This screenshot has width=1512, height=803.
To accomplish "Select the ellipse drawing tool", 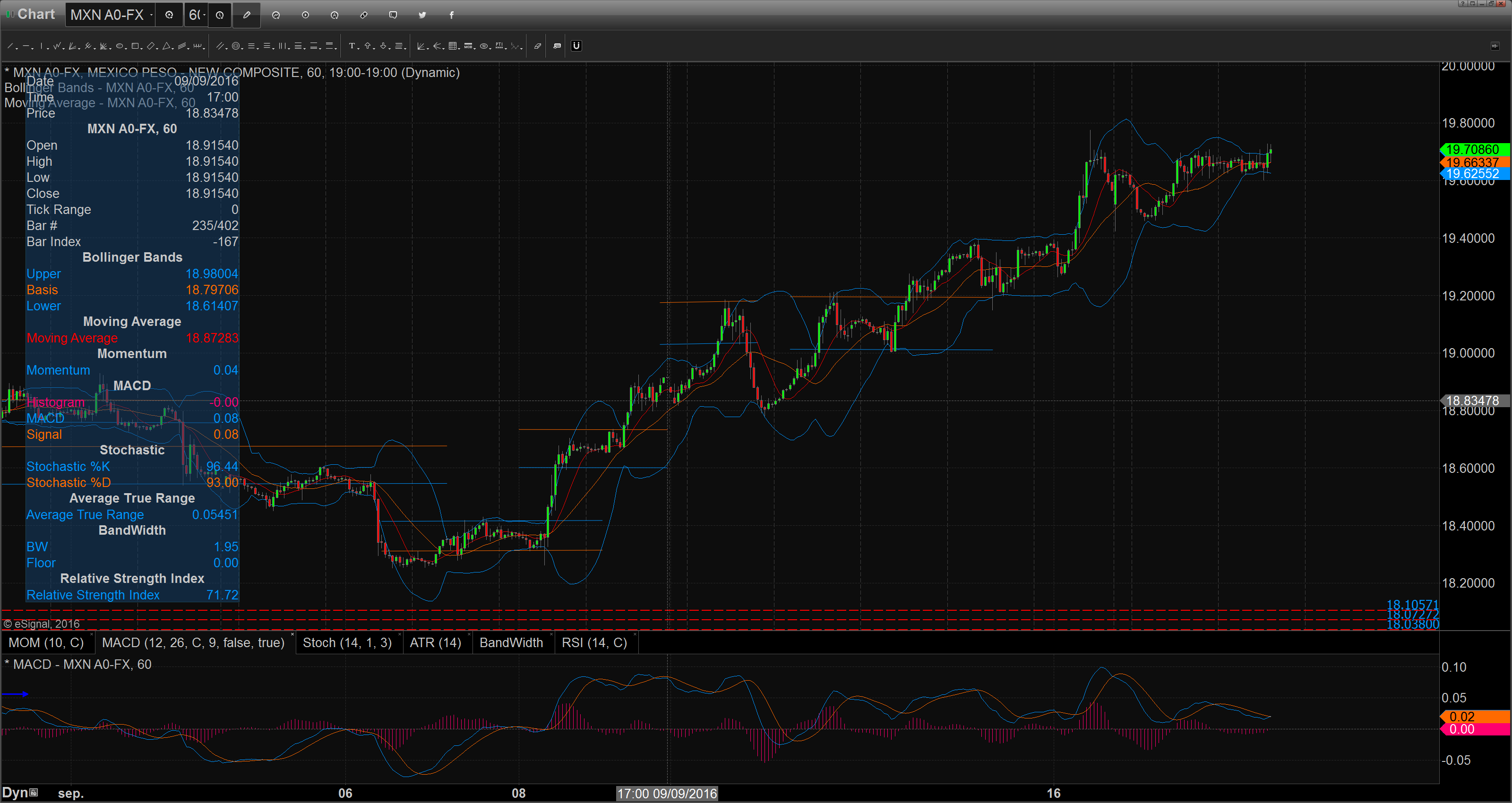I will pos(119,46).
